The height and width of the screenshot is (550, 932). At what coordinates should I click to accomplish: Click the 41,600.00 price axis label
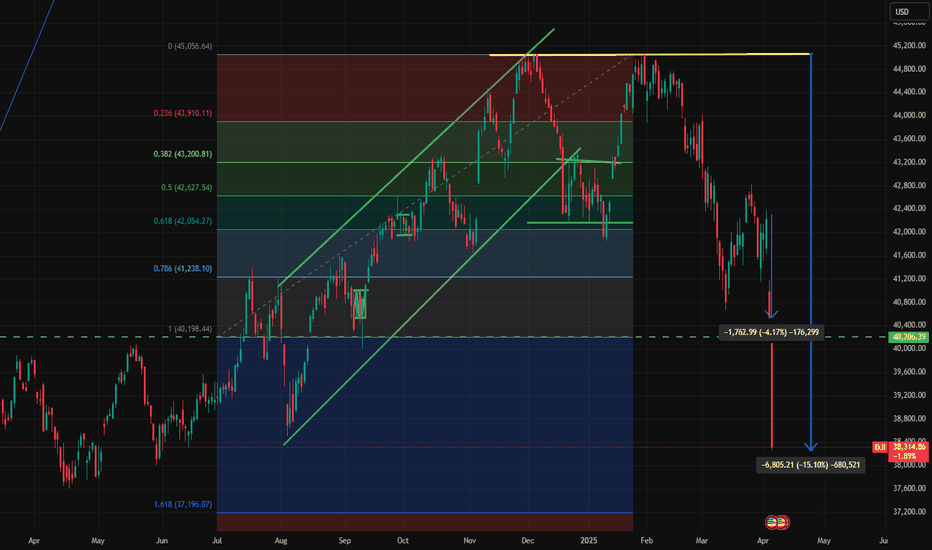click(909, 255)
